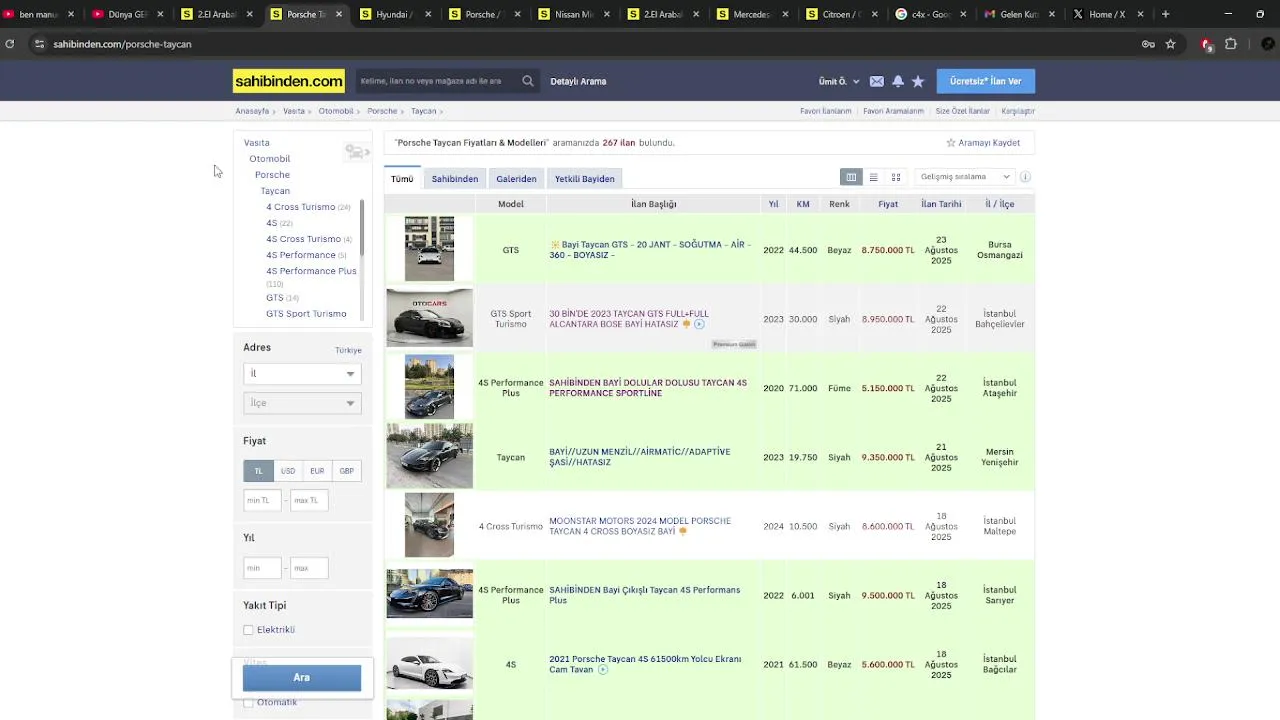
Task: Select TL currency toggle
Action: [258, 471]
